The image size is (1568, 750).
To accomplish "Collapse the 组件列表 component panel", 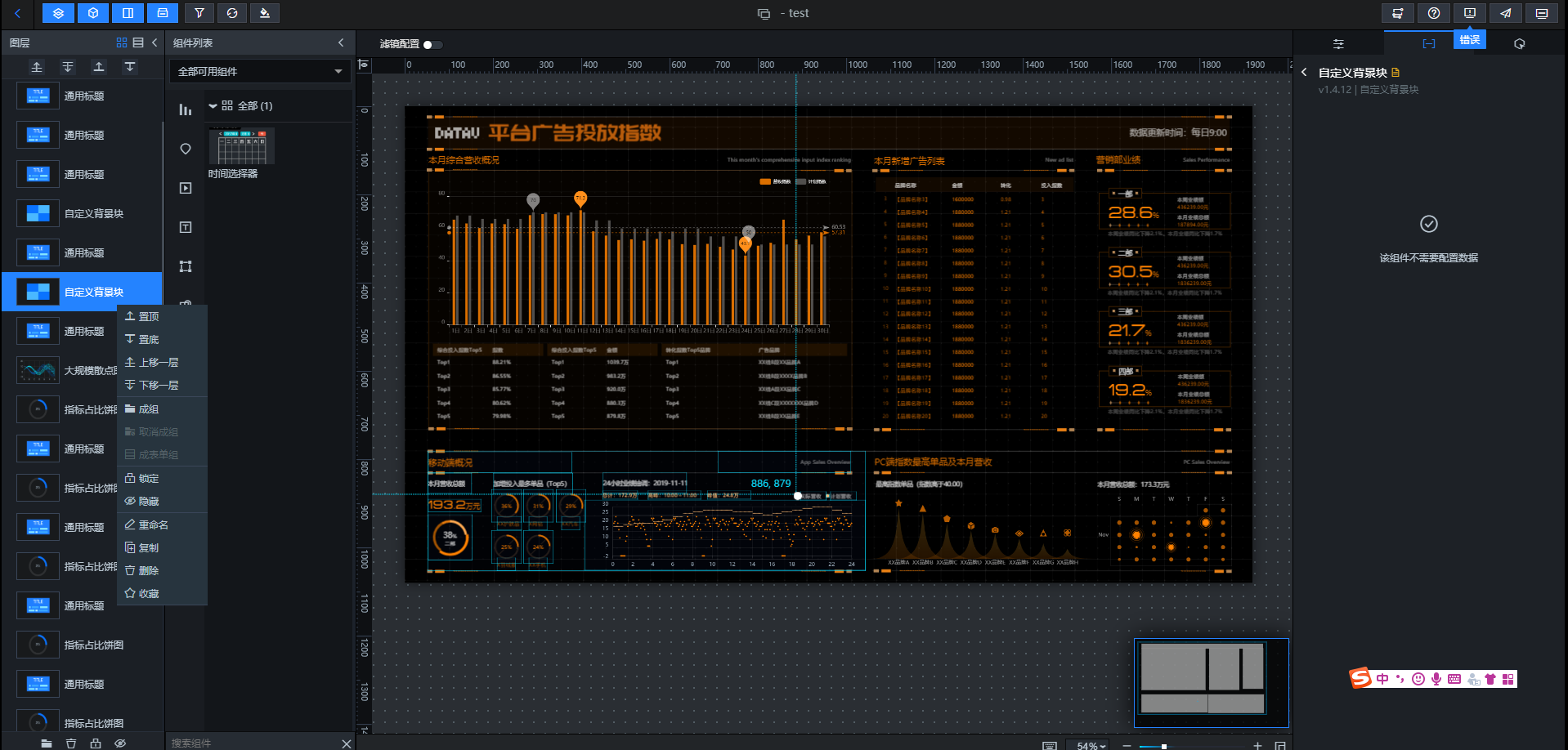I will point(341,42).
